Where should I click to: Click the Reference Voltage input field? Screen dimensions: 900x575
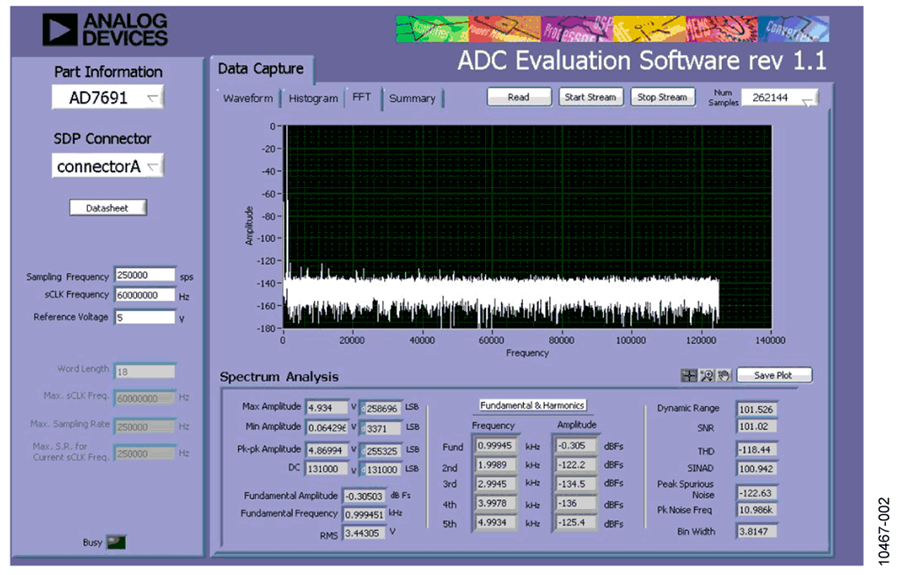point(145,317)
